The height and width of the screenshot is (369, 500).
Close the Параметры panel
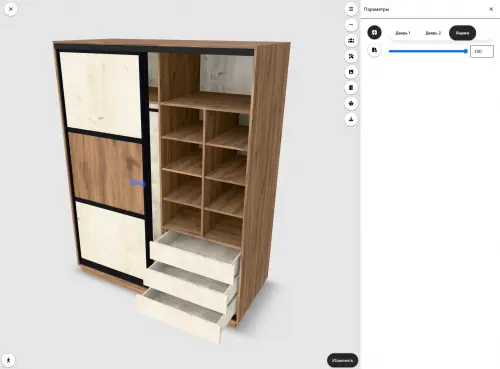[491, 9]
